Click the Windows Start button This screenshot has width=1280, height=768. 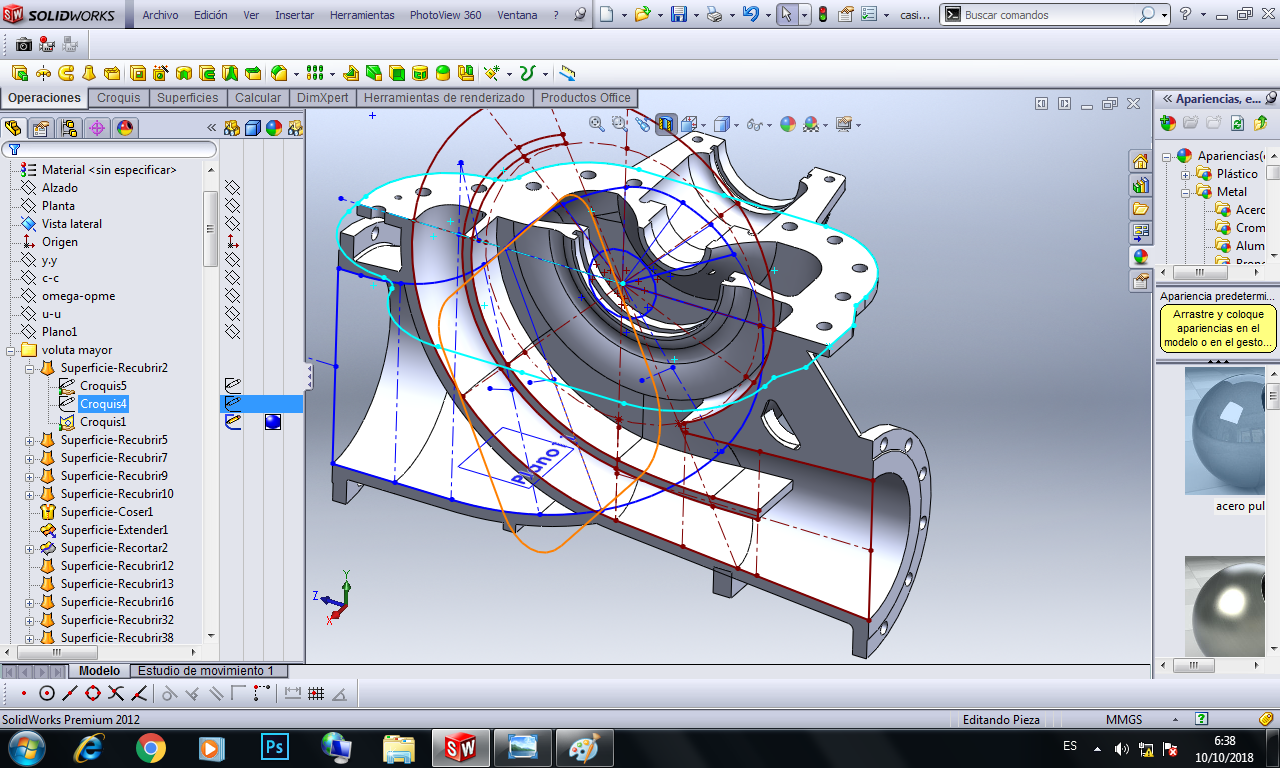point(25,748)
